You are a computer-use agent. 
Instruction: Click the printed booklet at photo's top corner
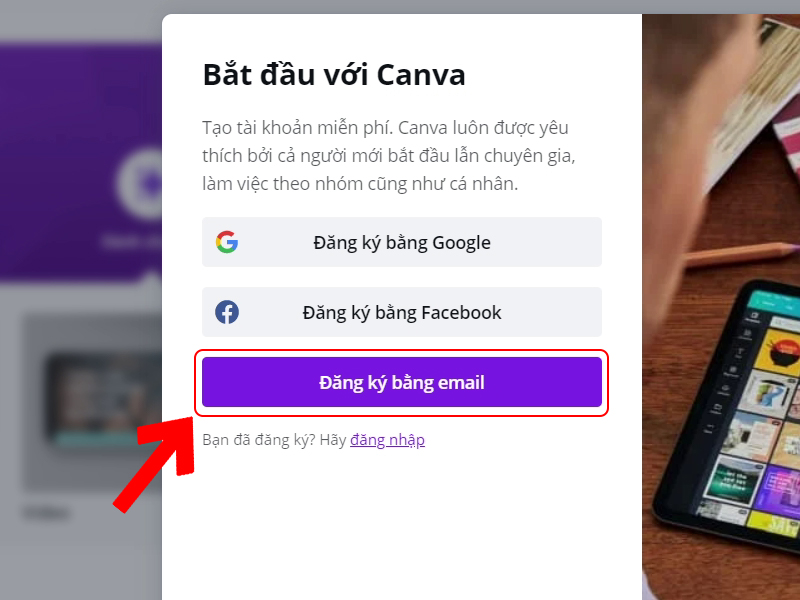[x=755, y=77]
